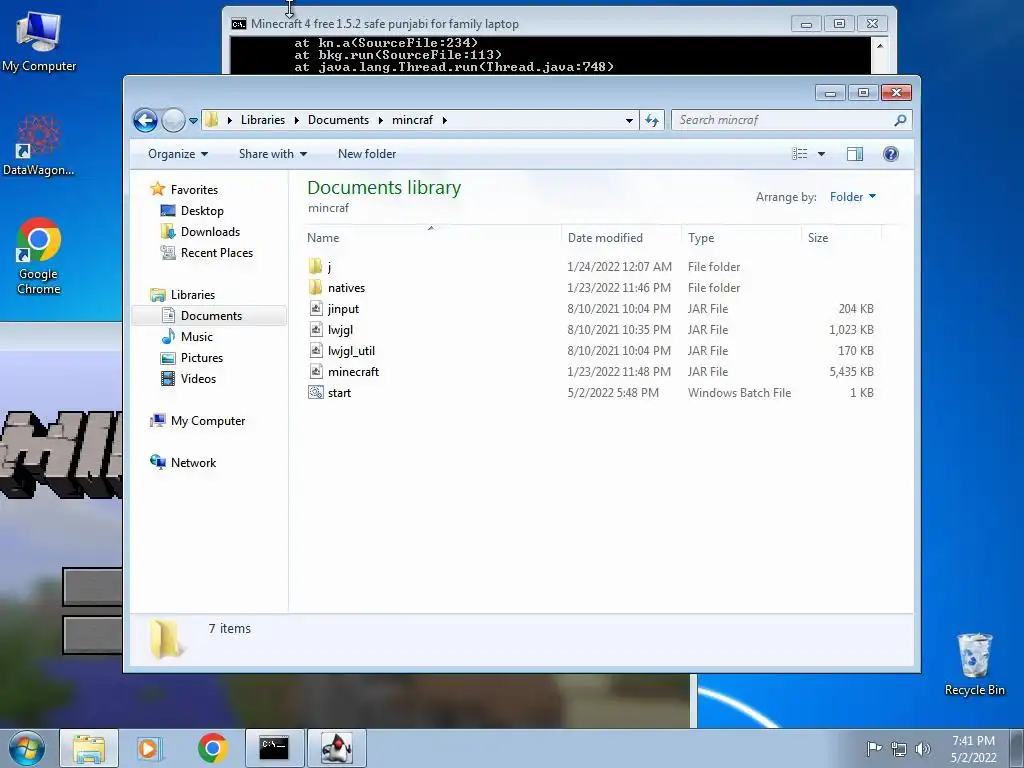The image size is (1024, 768).
Task: Select the lwjgl_util JAR file
Action: 351,351
